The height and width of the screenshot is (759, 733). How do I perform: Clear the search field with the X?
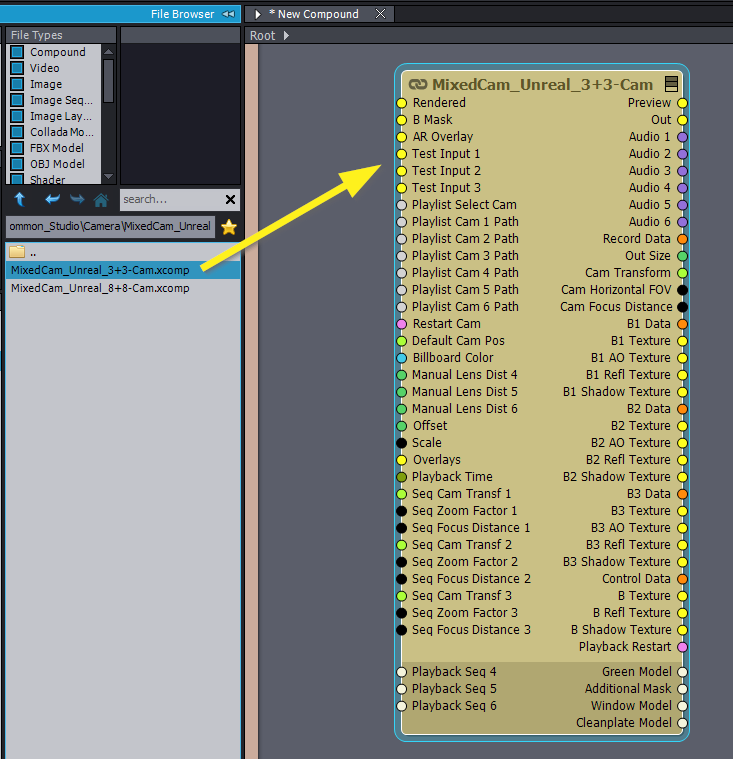pos(230,199)
